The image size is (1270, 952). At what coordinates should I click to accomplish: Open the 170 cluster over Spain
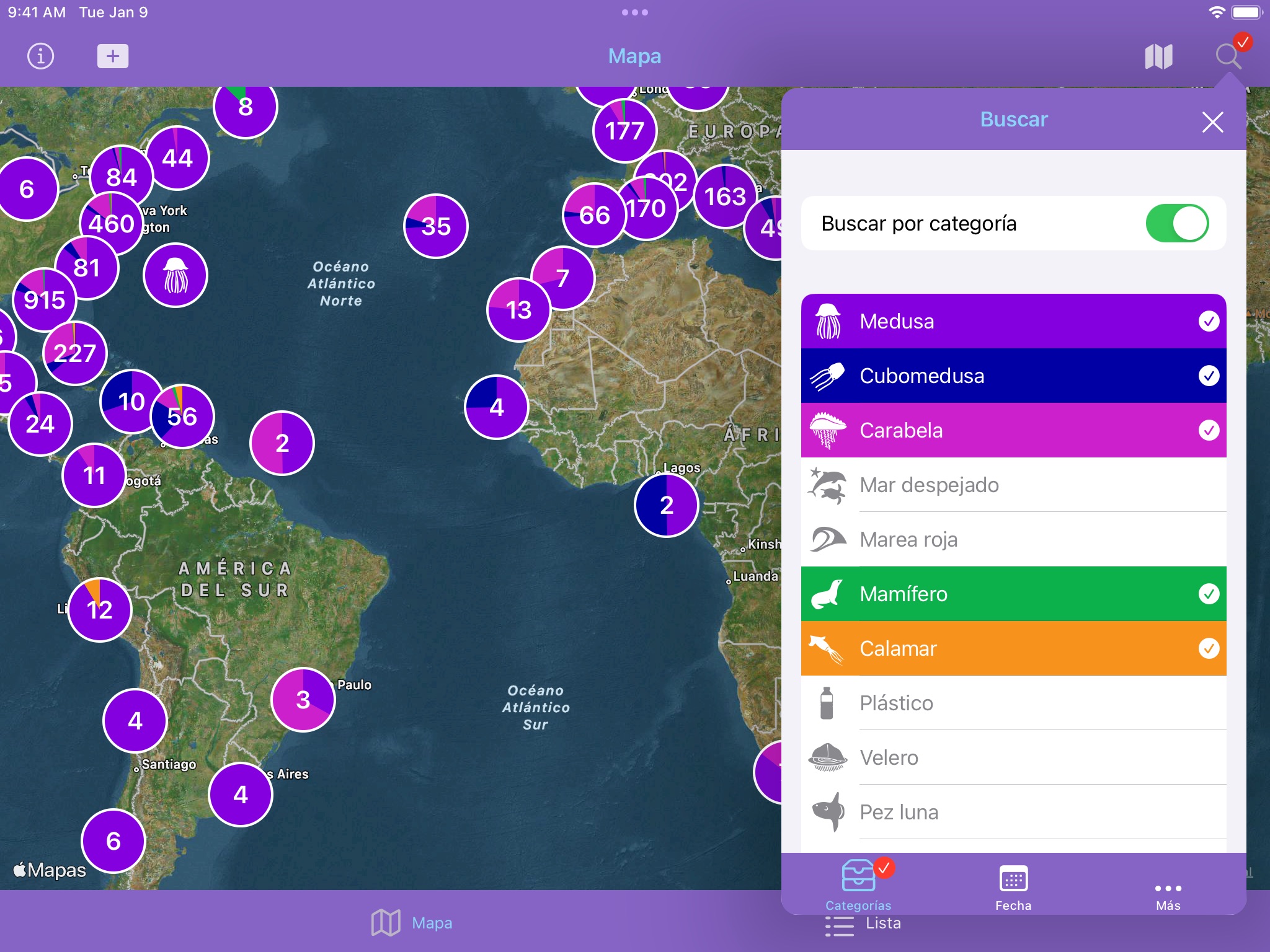tap(646, 208)
